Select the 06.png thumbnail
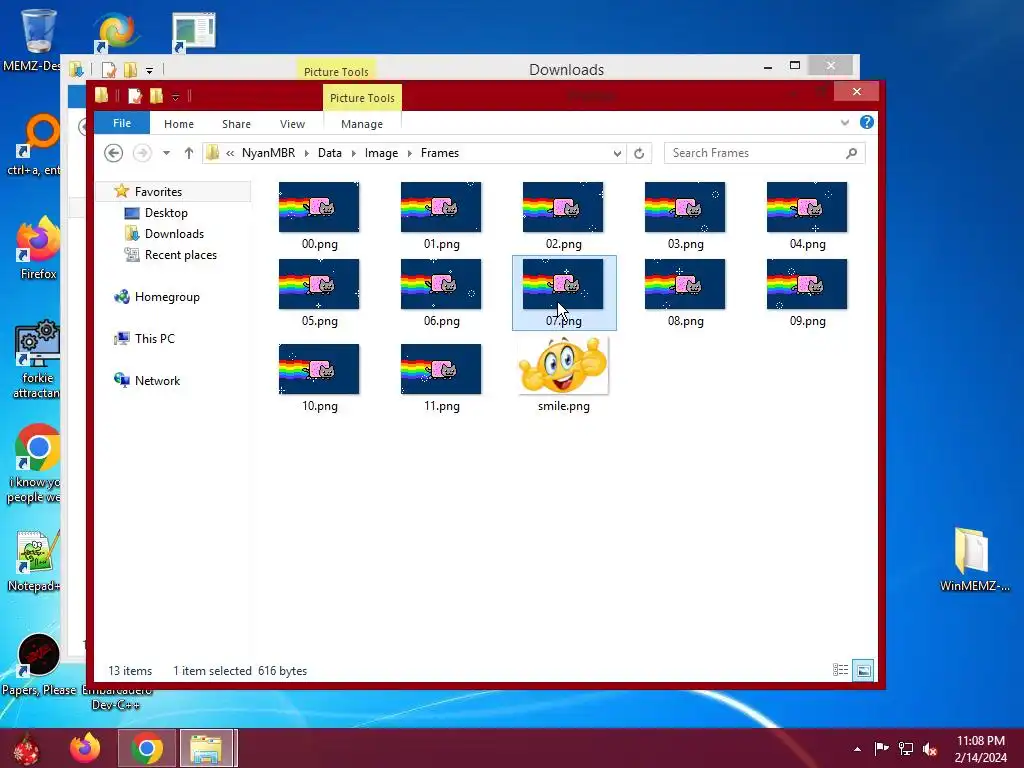 [x=441, y=284]
